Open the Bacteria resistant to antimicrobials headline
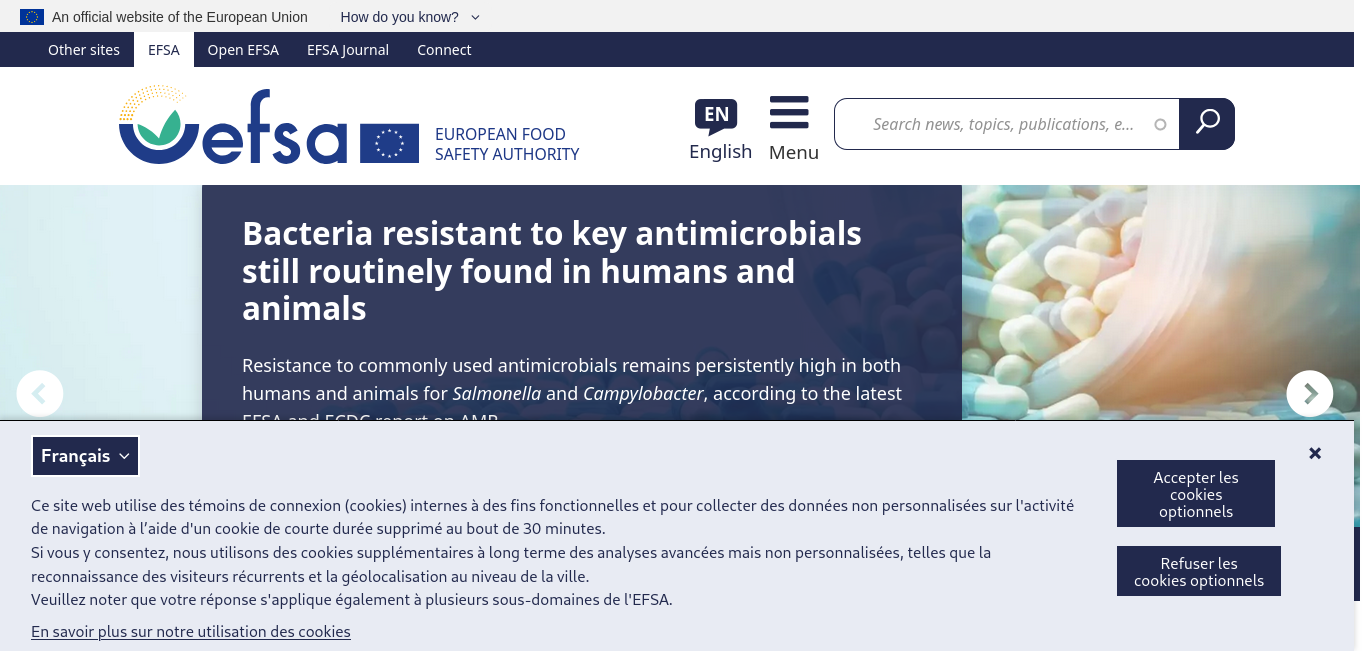The width and height of the screenshot is (1366, 651). point(552,271)
